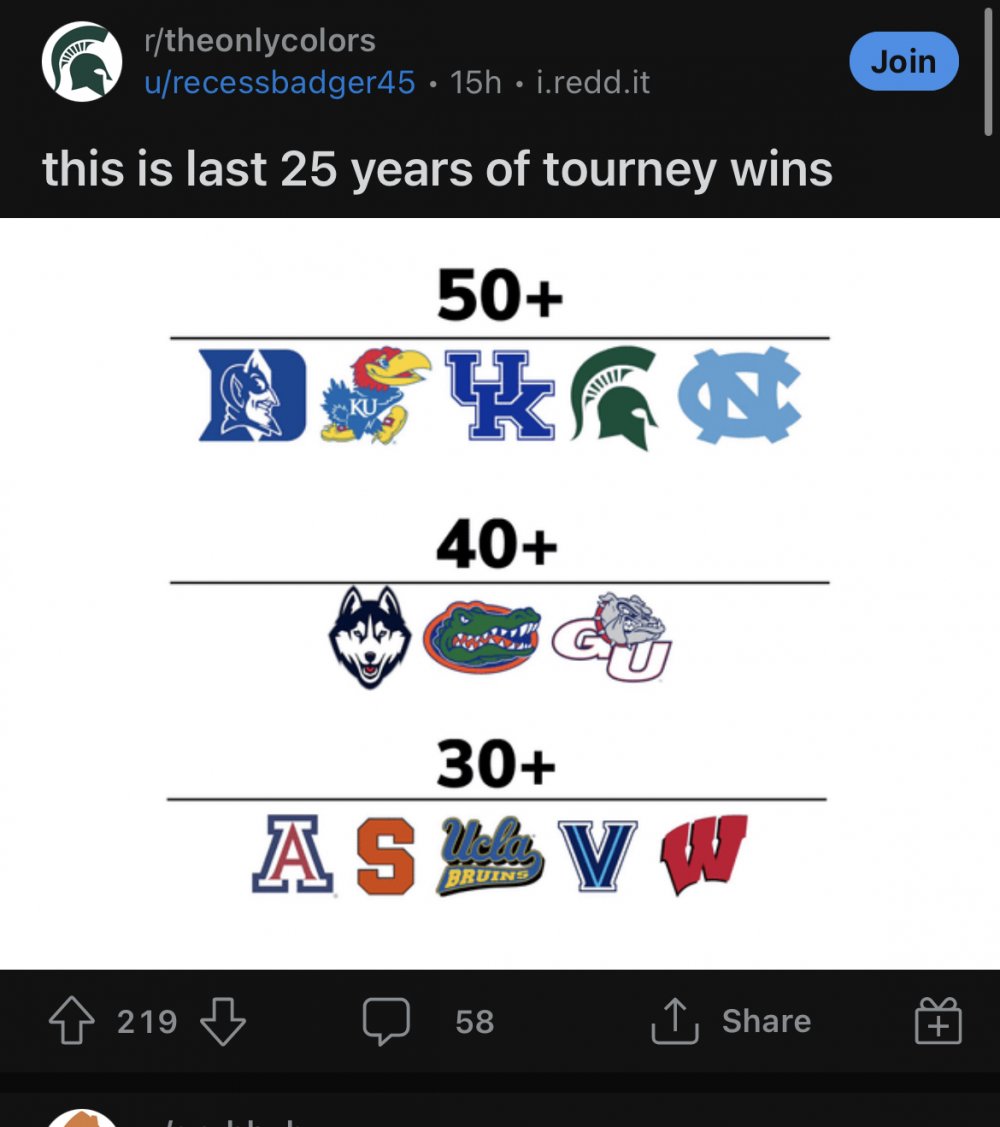Tap the Kentucky UK logo
The height and width of the screenshot is (1127, 1000).
[500, 396]
